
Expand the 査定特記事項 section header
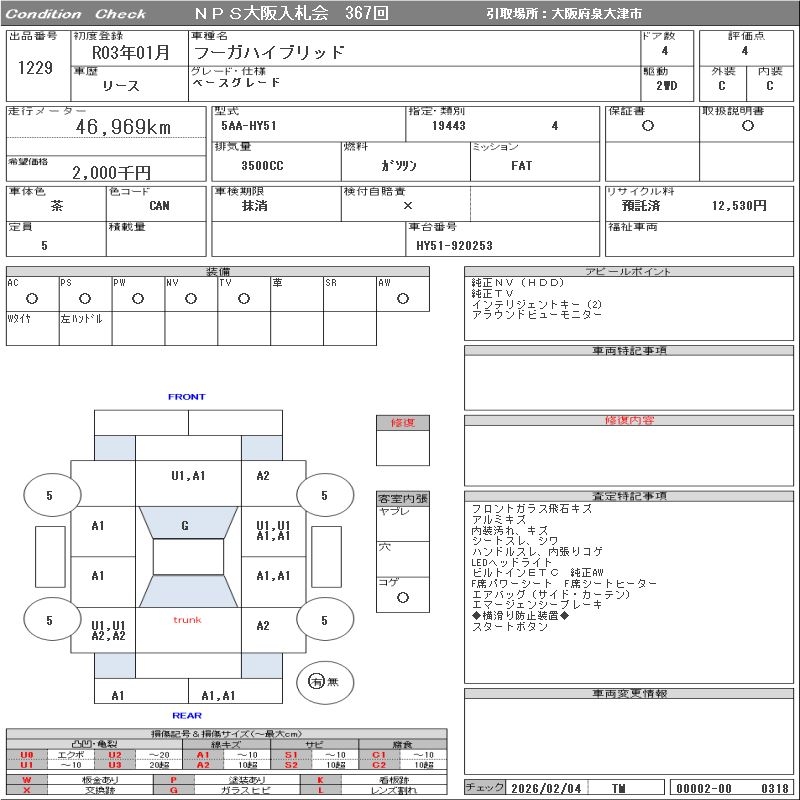coord(629,496)
